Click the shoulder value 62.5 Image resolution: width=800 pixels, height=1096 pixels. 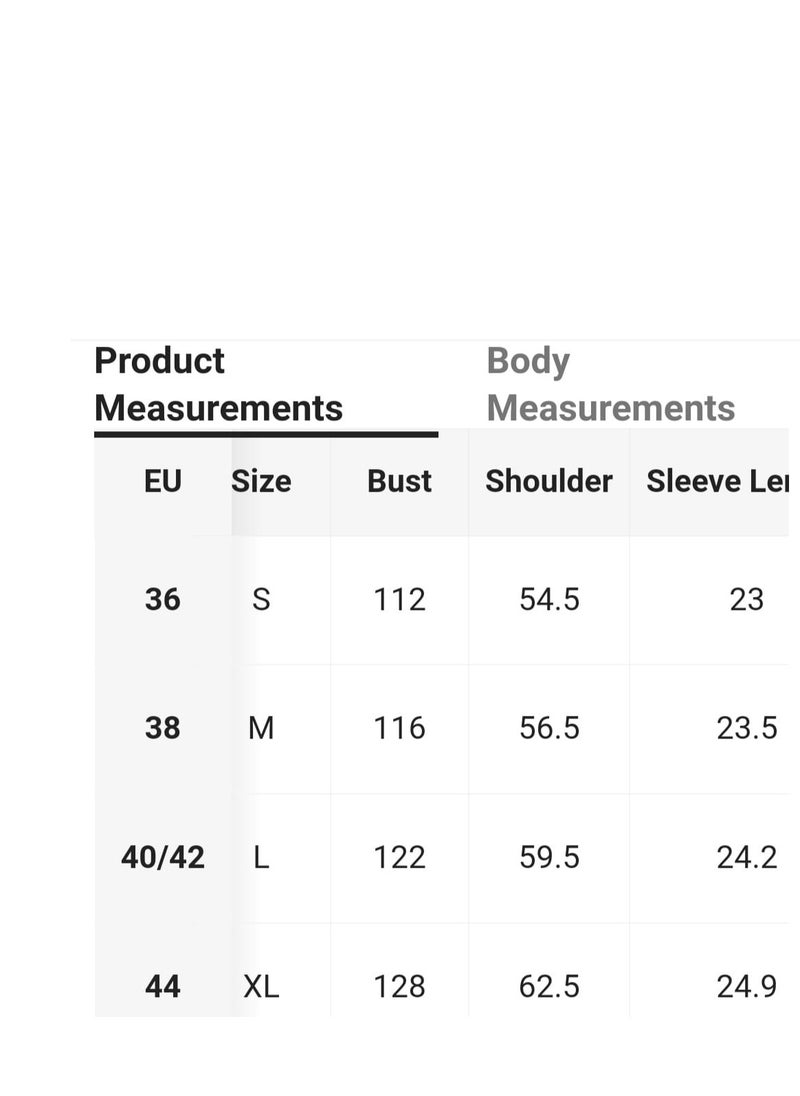point(549,987)
